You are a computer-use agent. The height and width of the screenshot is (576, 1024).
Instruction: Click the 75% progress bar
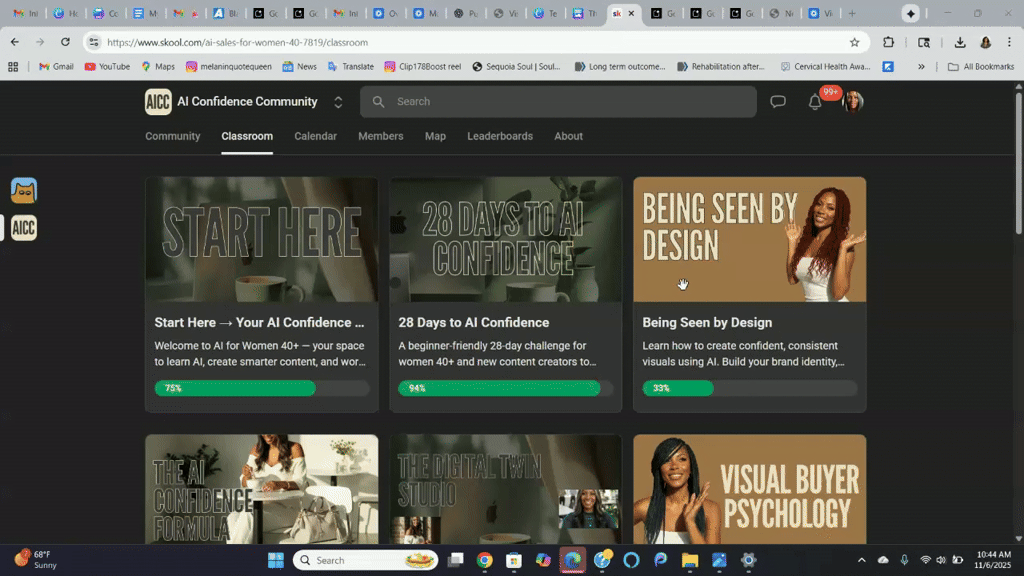pos(262,388)
